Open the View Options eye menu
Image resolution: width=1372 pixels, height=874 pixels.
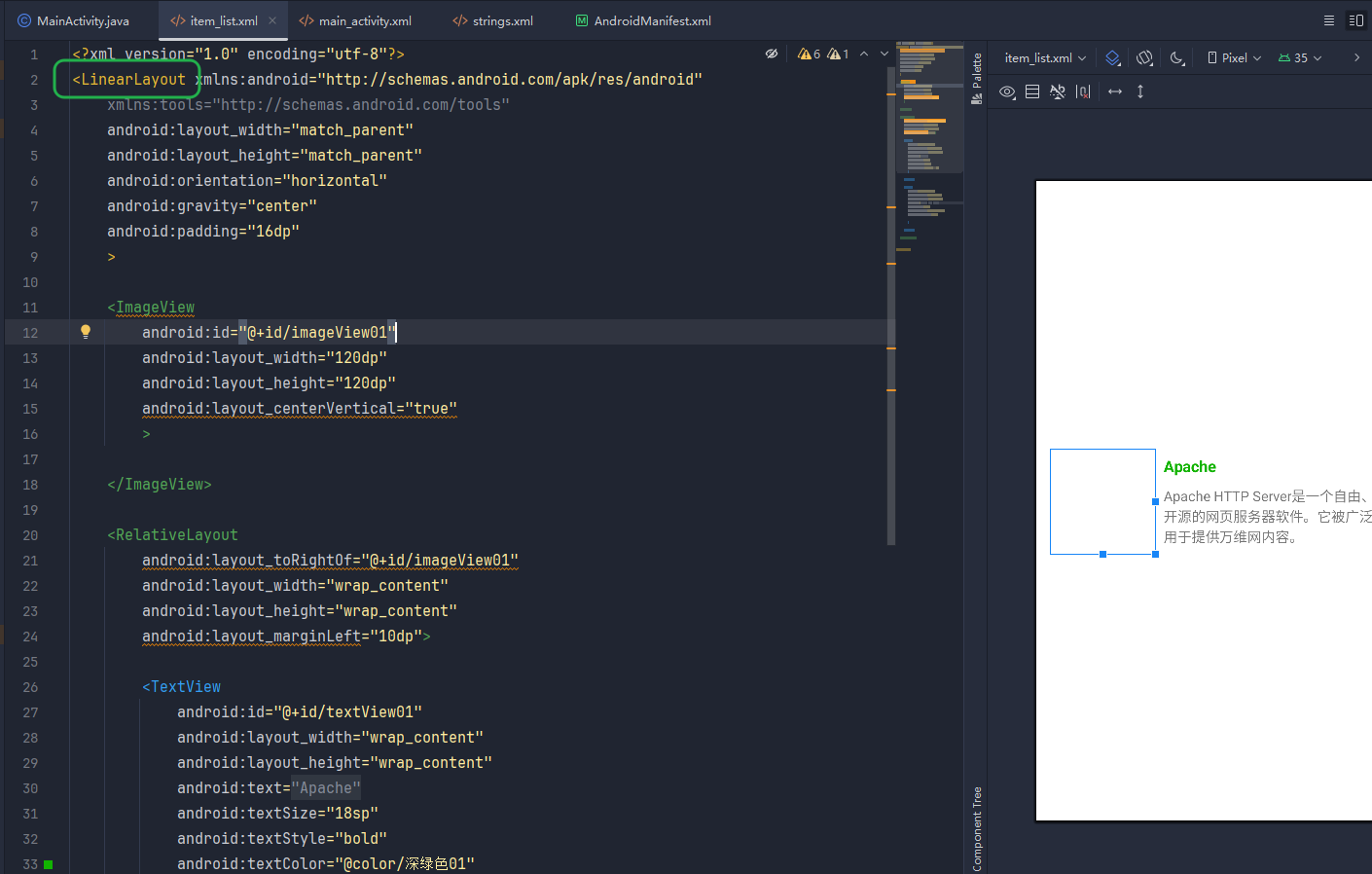tap(1008, 91)
